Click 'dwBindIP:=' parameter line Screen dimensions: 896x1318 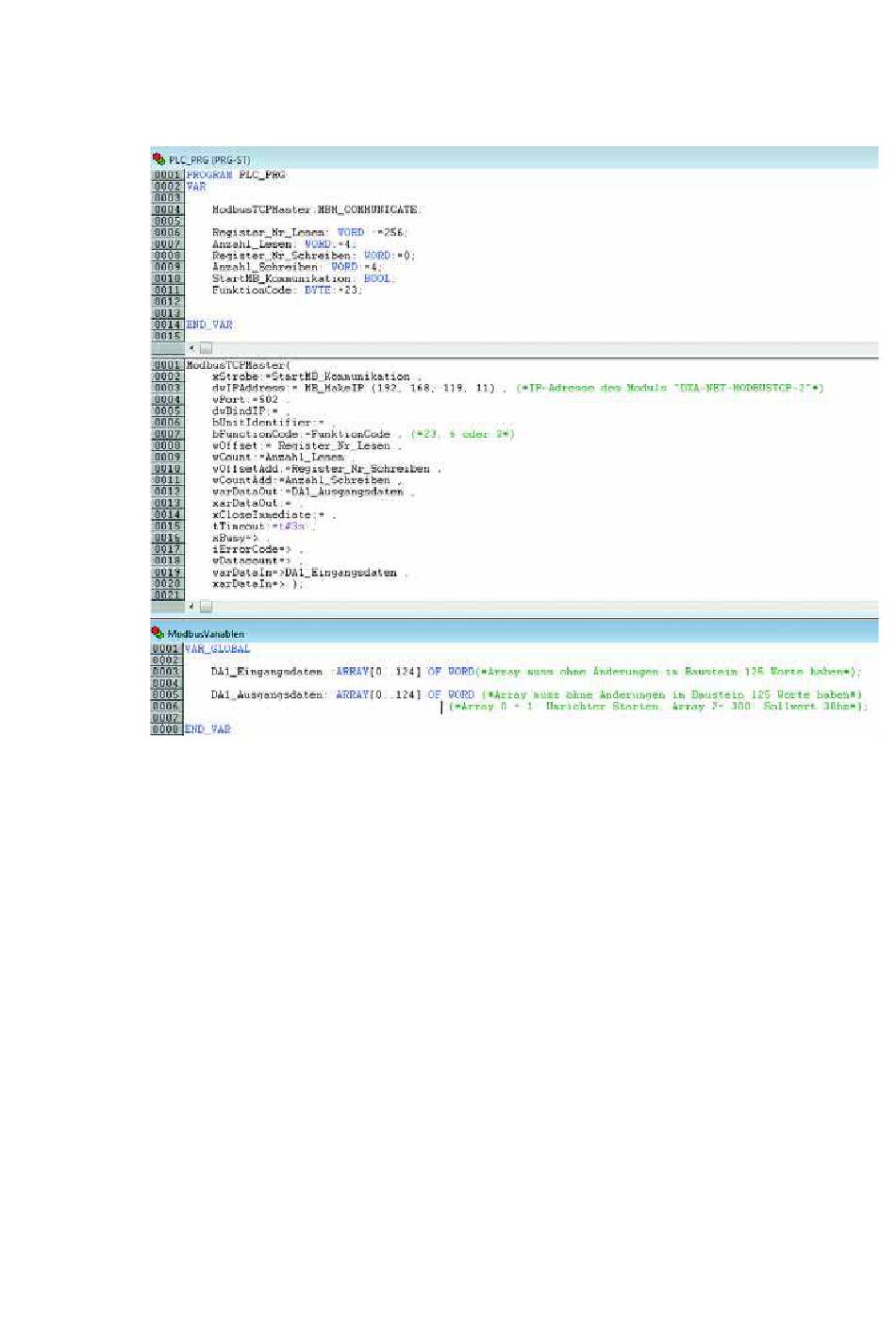250,411
